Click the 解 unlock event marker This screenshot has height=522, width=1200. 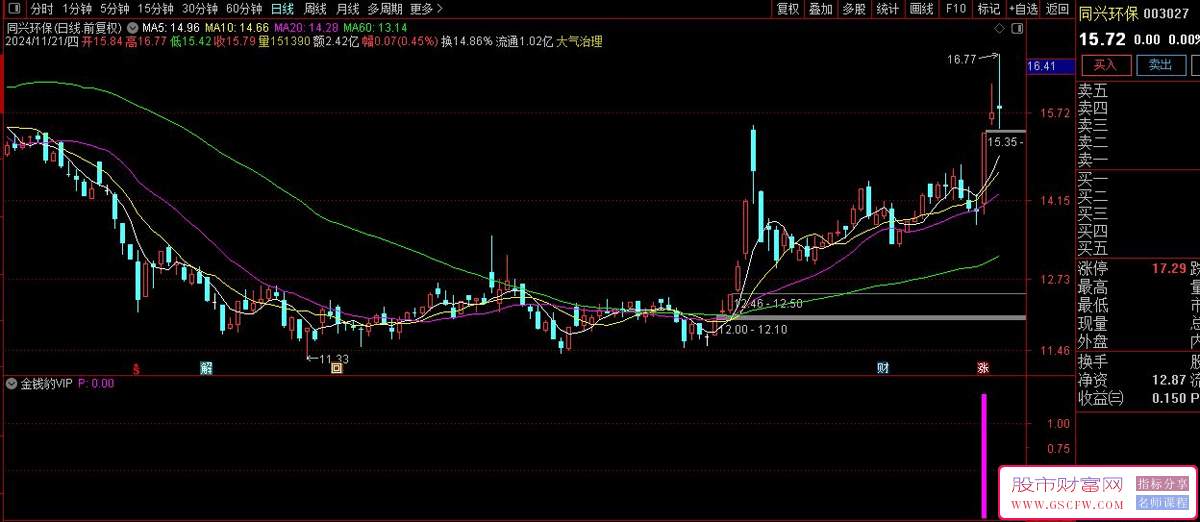206,368
